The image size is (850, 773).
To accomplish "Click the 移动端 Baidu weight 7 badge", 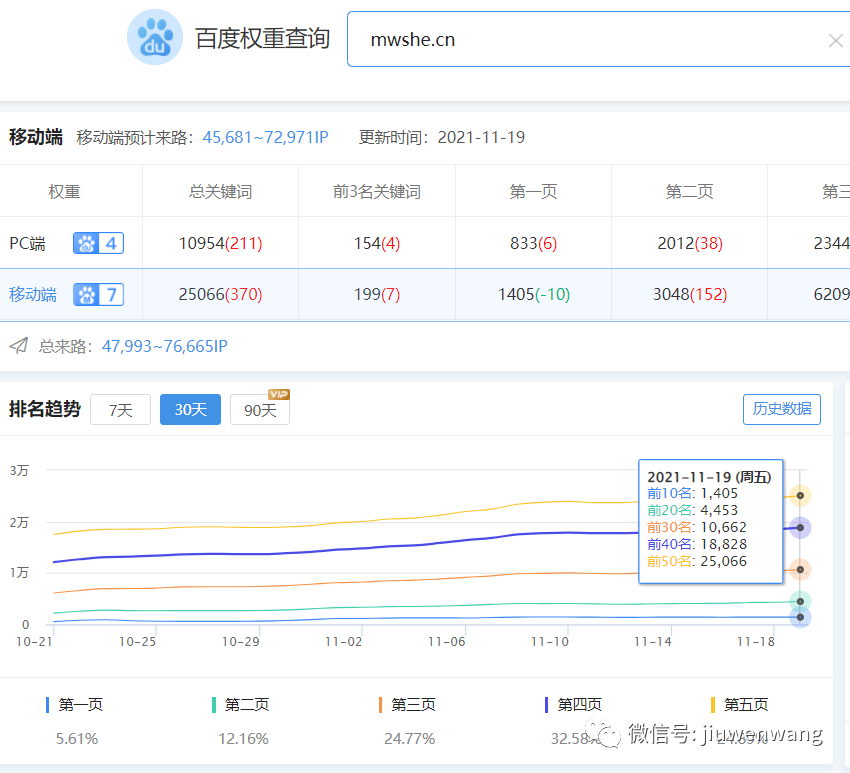I will coord(98,294).
